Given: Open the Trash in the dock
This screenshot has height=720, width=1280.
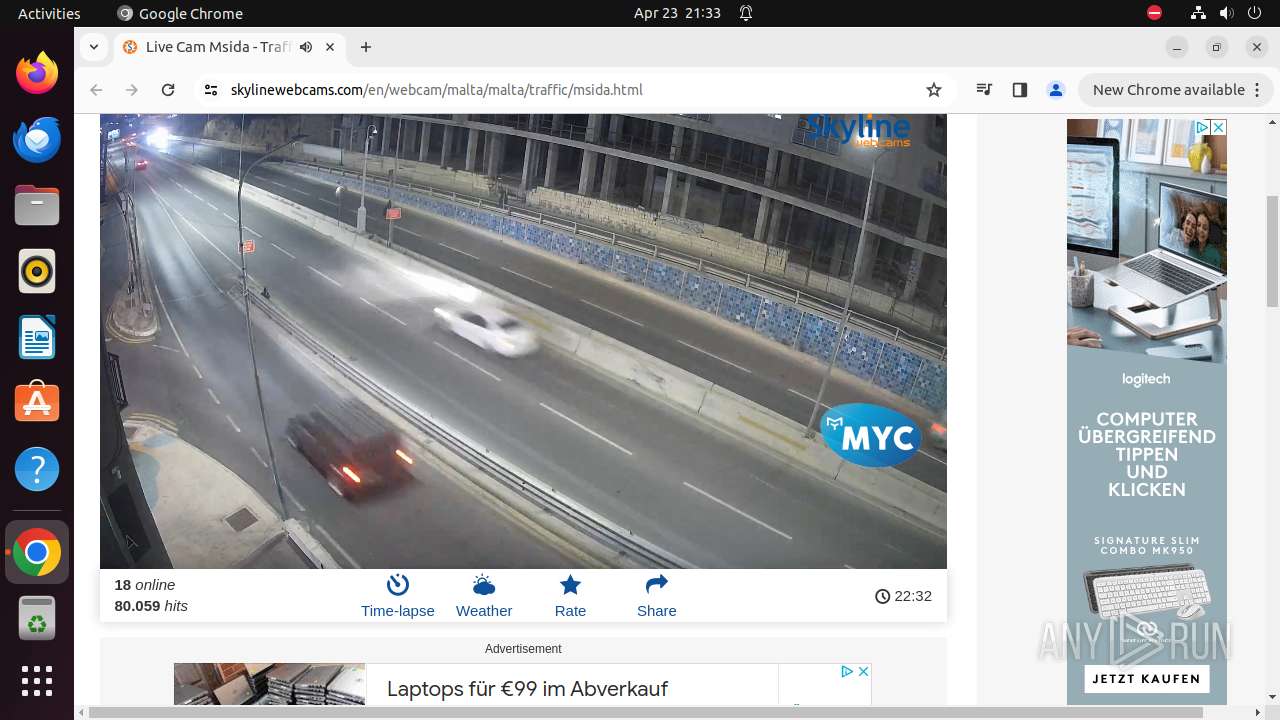Looking at the screenshot, I should click(x=37, y=619).
